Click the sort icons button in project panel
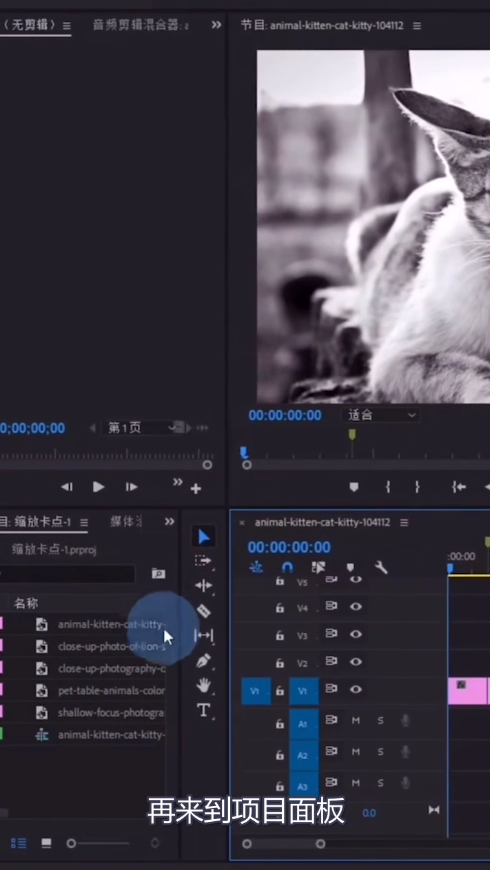Viewport: 490px width, 870px height. 155,843
